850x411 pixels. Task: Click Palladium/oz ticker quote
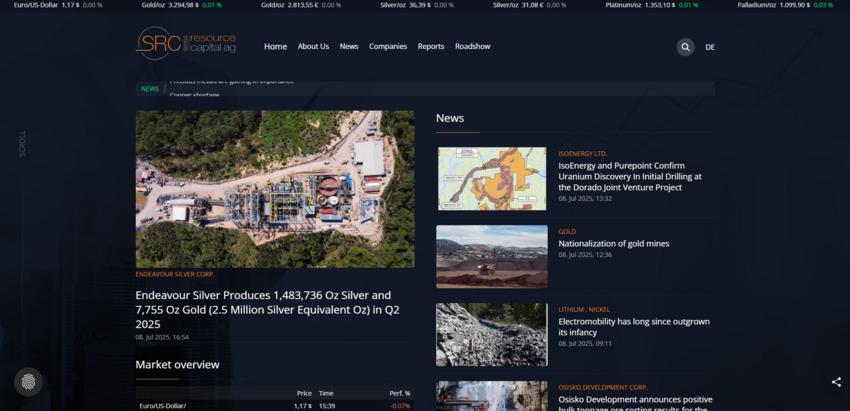785,5
